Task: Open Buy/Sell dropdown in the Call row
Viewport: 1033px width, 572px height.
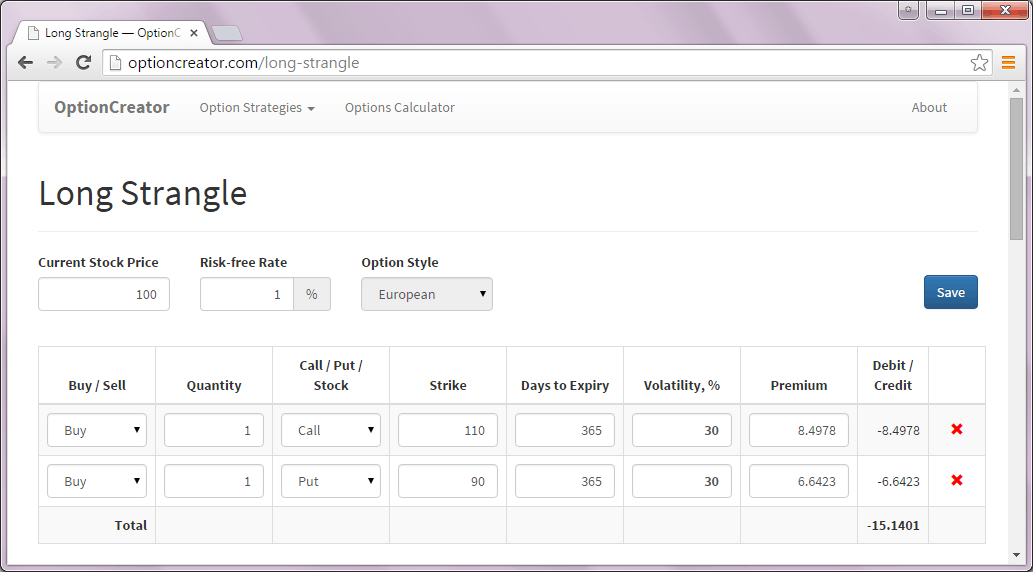Action: [97, 430]
